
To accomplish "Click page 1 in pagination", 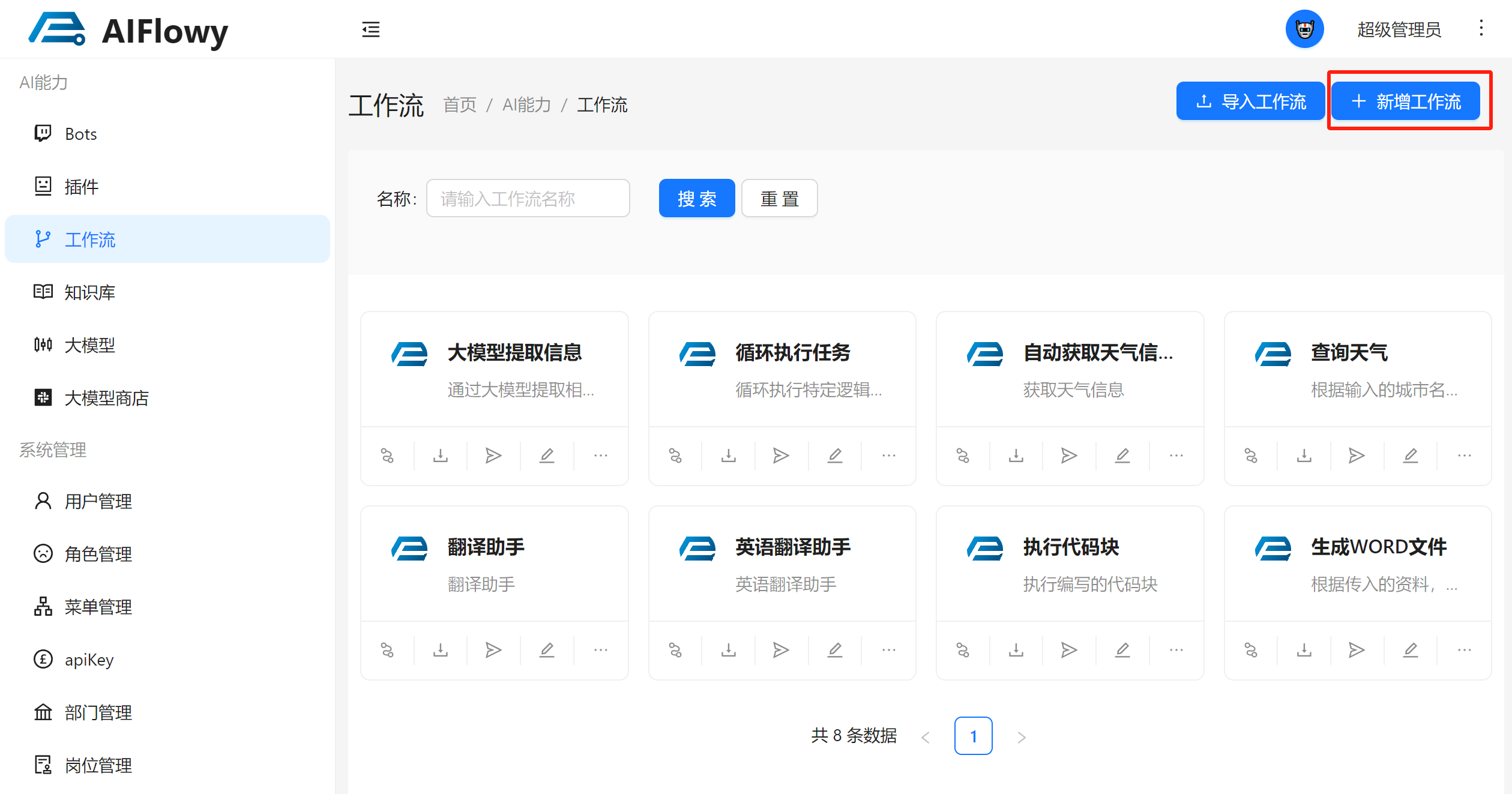I will (972, 736).
